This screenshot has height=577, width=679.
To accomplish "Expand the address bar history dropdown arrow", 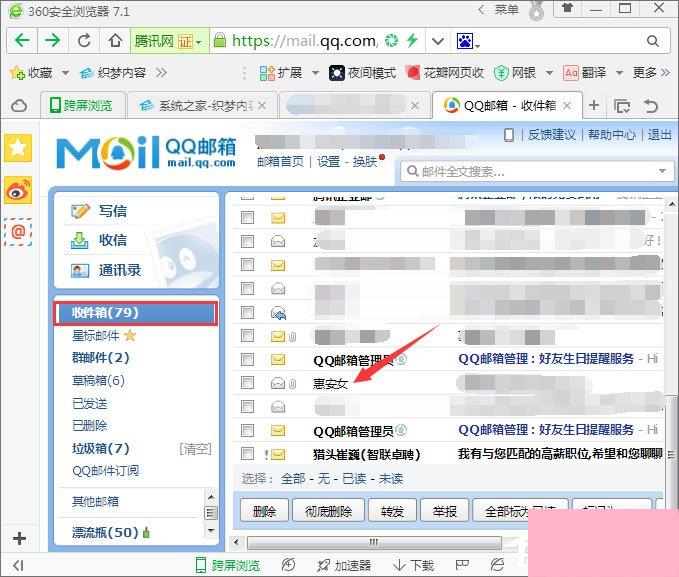I will coord(438,41).
